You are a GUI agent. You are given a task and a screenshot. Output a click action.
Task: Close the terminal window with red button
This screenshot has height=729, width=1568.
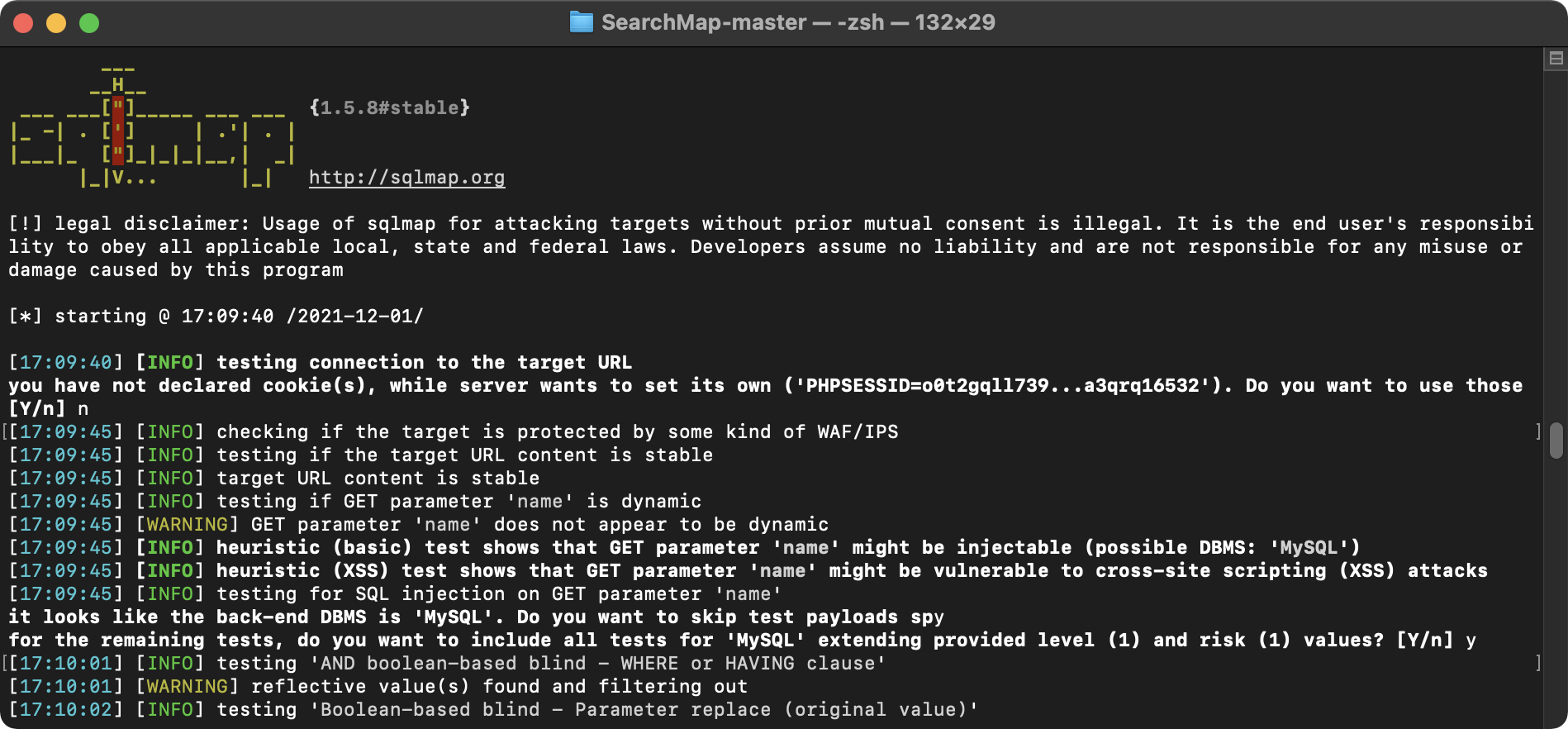pyautogui.click(x=23, y=23)
